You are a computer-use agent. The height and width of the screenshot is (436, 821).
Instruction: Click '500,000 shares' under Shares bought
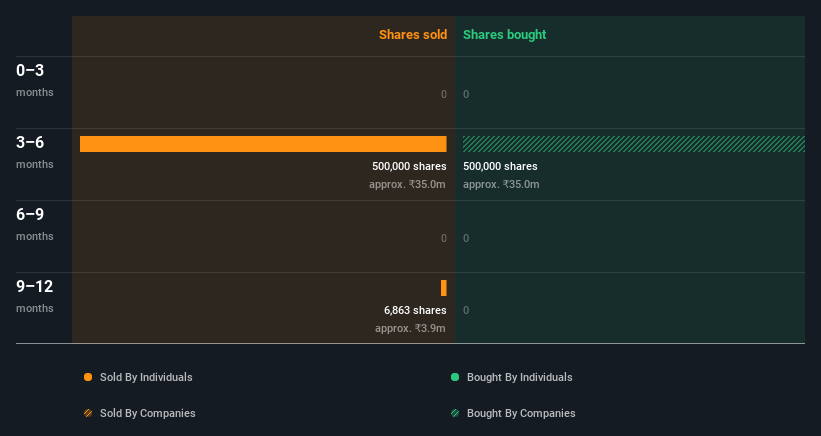click(500, 166)
